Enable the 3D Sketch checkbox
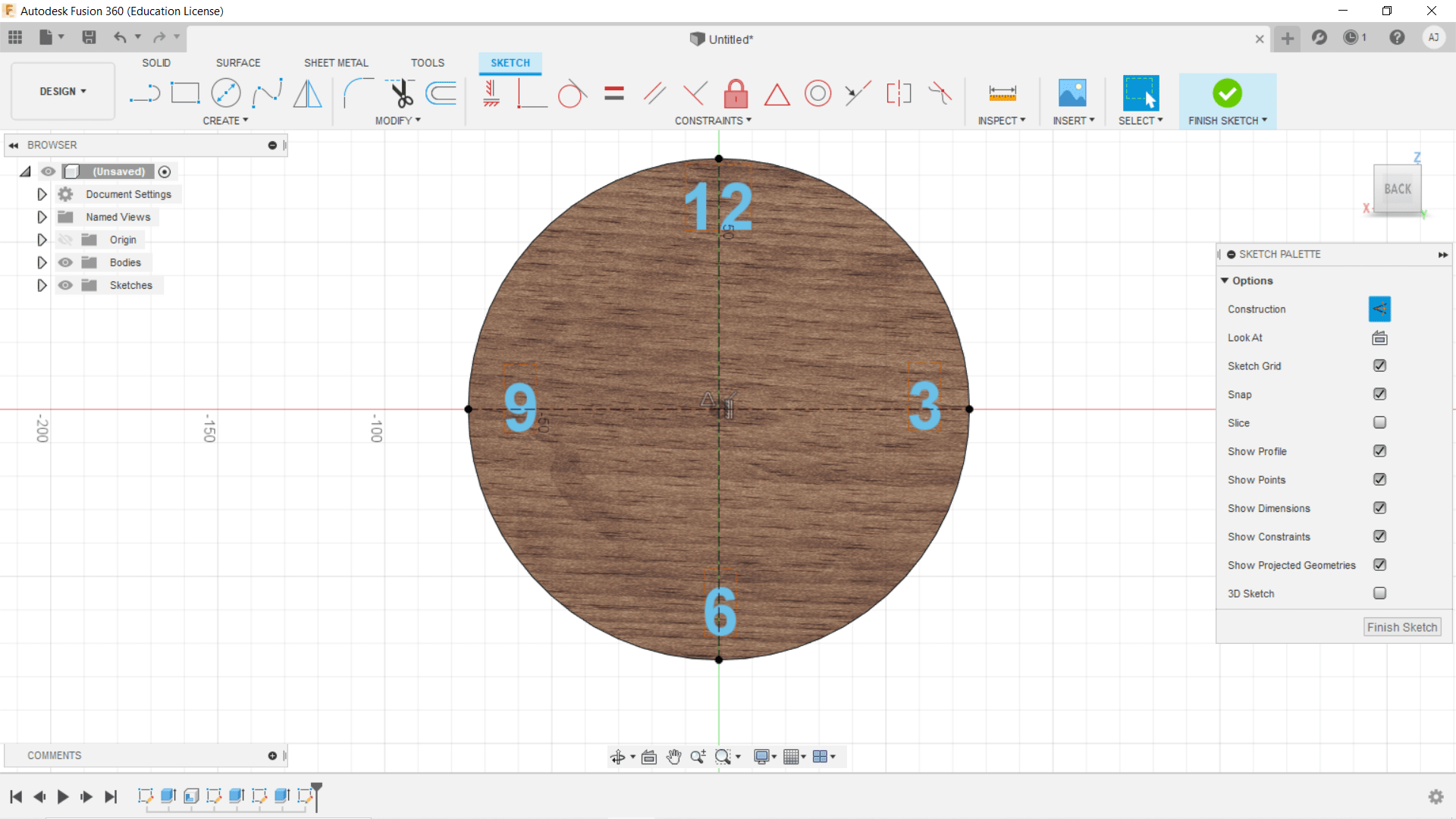 click(1379, 593)
